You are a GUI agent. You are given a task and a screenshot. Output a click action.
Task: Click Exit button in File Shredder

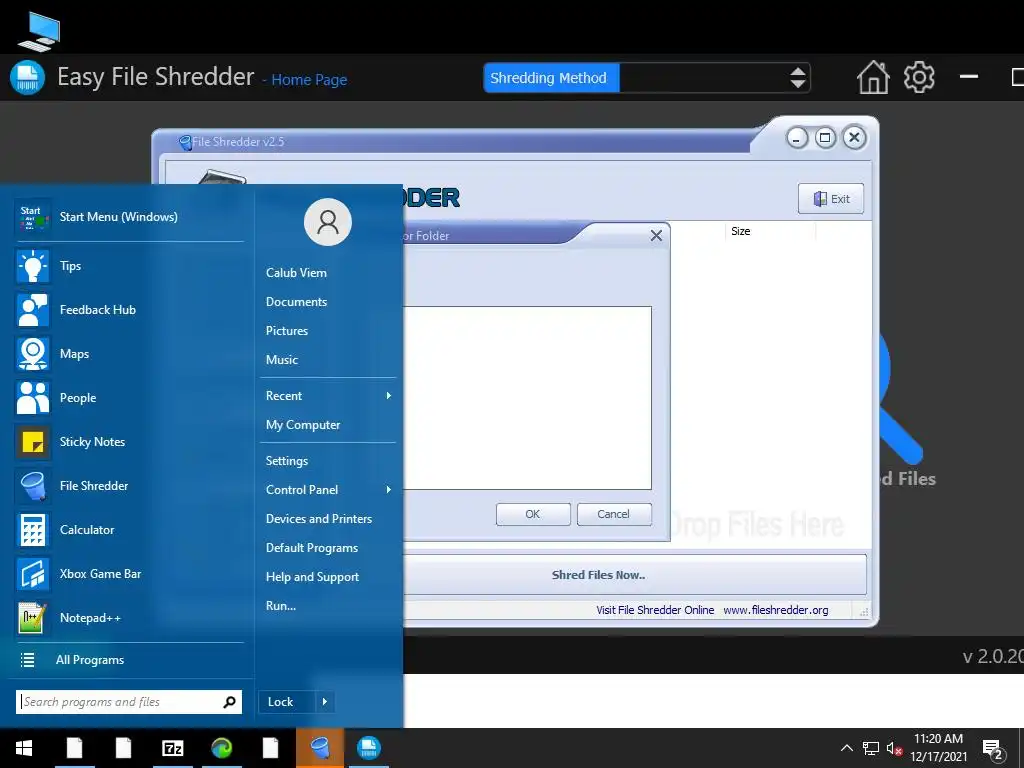(831, 199)
